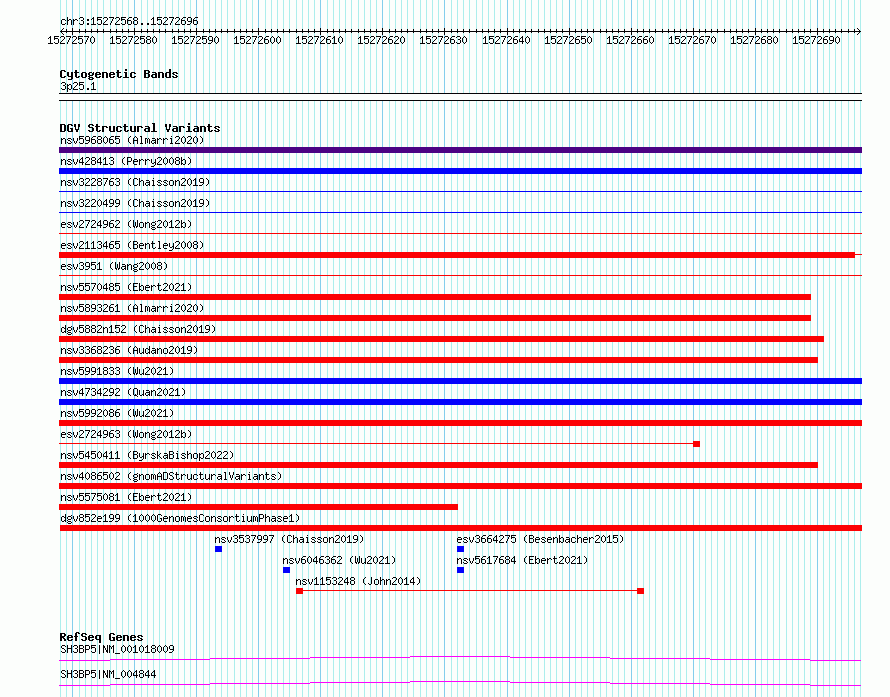
Task: Select esv2113465 (Bentley2008) red bar
Action: 457,255
